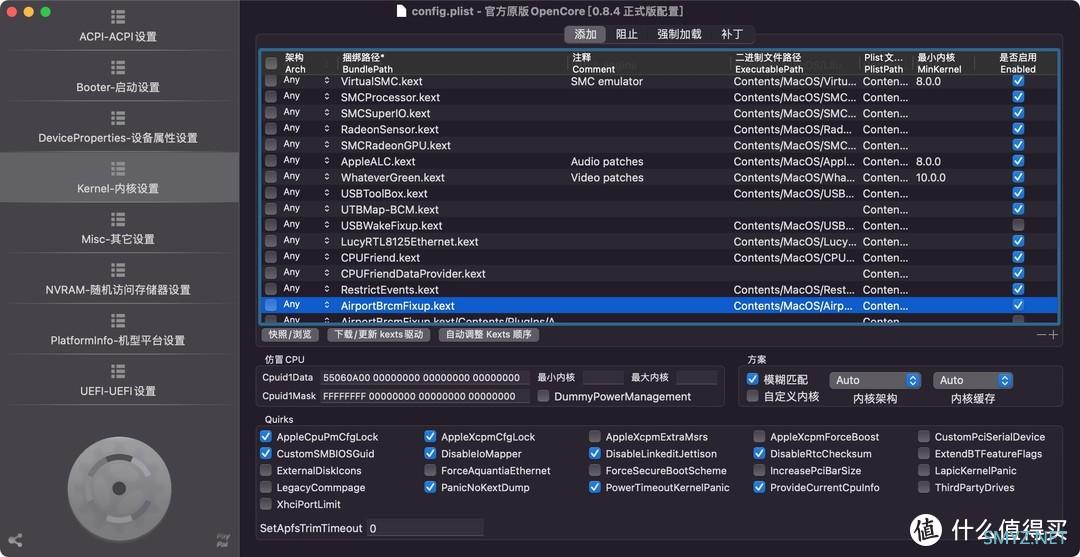
Task: Open the PlatformInfo-机型平台设置 section icon
Action: click(x=118, y=320)
